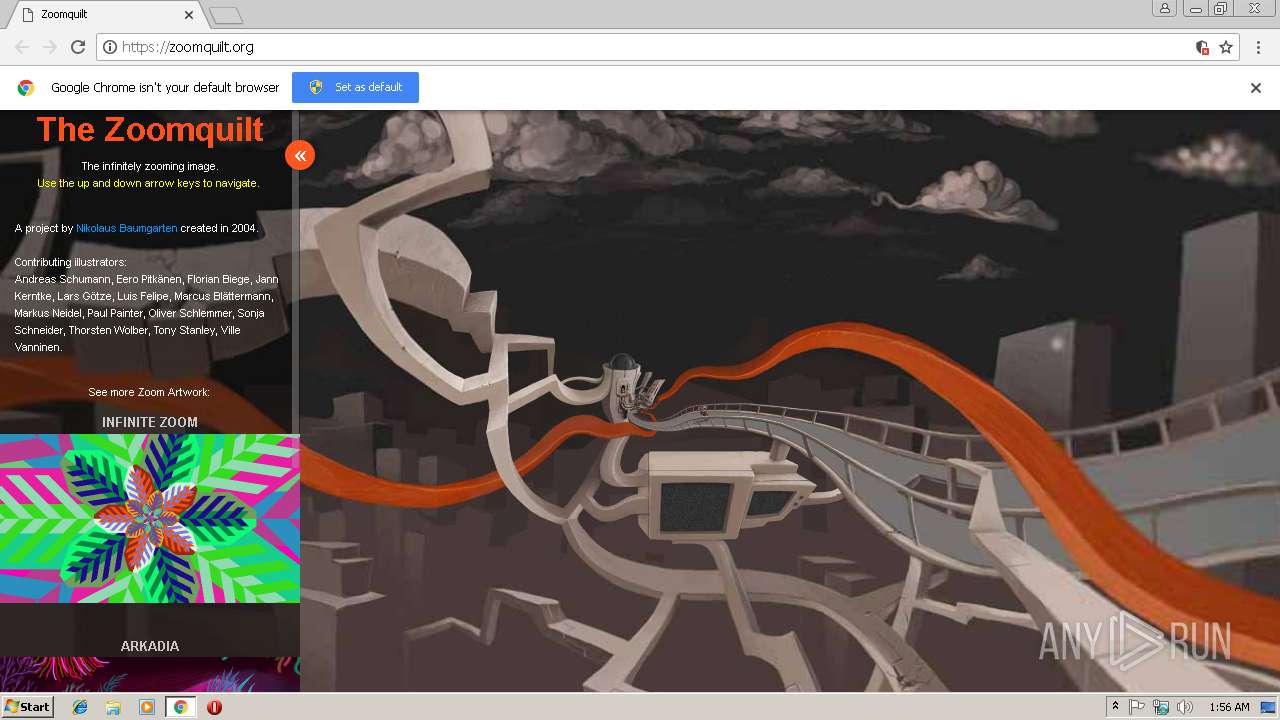Click 'Use the up and down arrow keys' text
Screen dimensions: 1280x720
pyautogui.click(x=148, y=183)
